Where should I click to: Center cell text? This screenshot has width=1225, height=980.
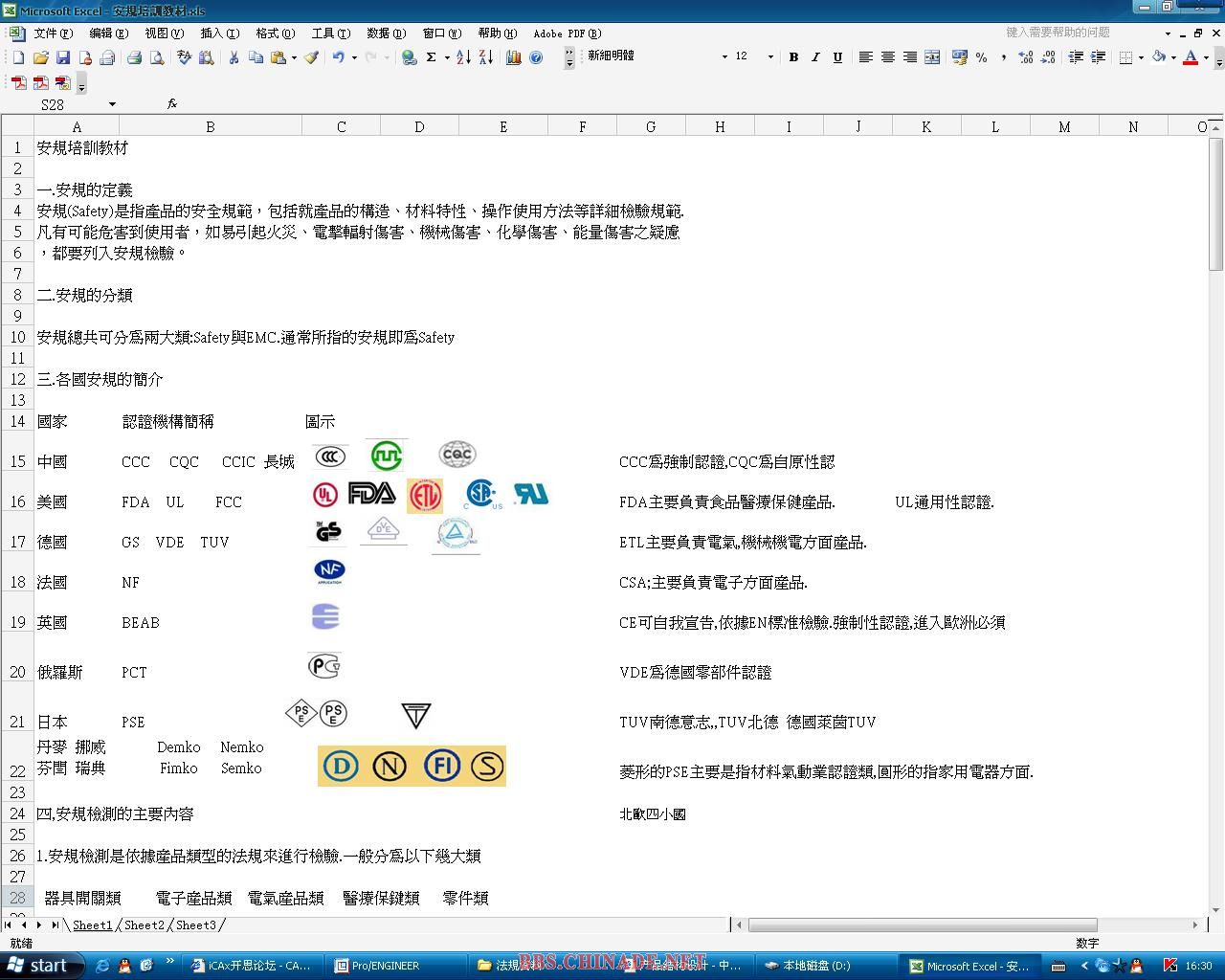click(887, 57)
